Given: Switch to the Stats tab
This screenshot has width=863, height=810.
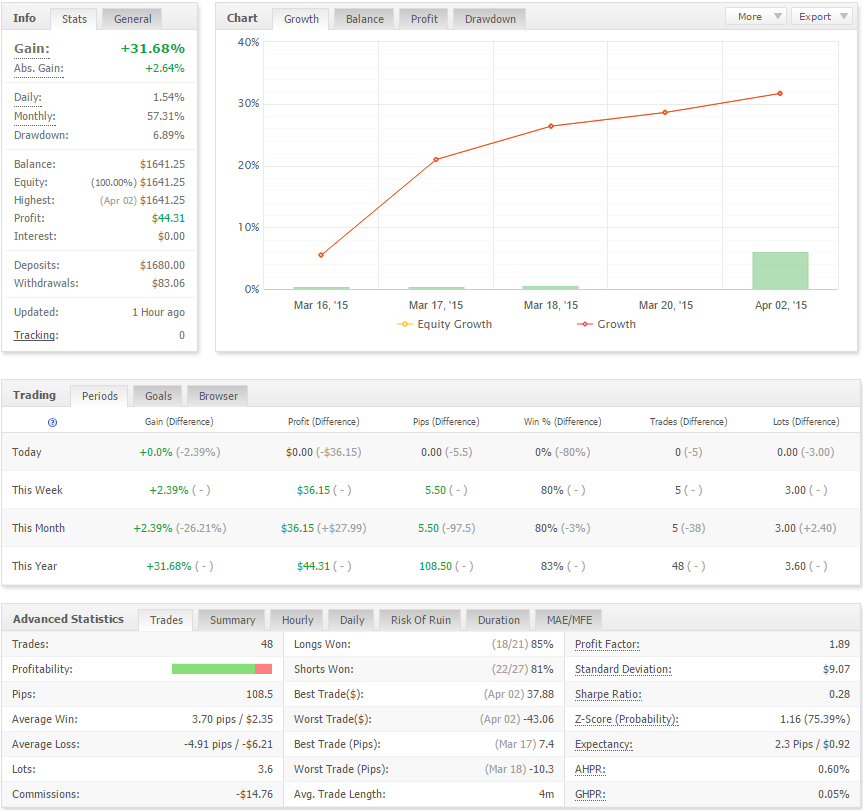Looking at the screenshot, I should (x=74, y=19).
